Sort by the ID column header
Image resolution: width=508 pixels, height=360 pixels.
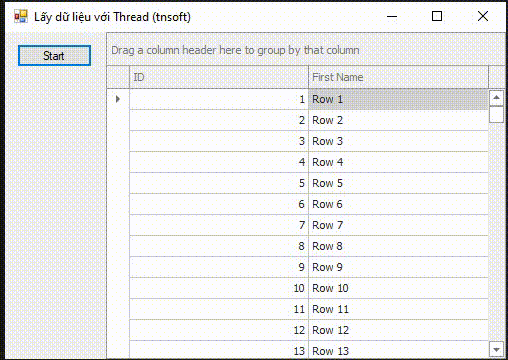point(219,77)
